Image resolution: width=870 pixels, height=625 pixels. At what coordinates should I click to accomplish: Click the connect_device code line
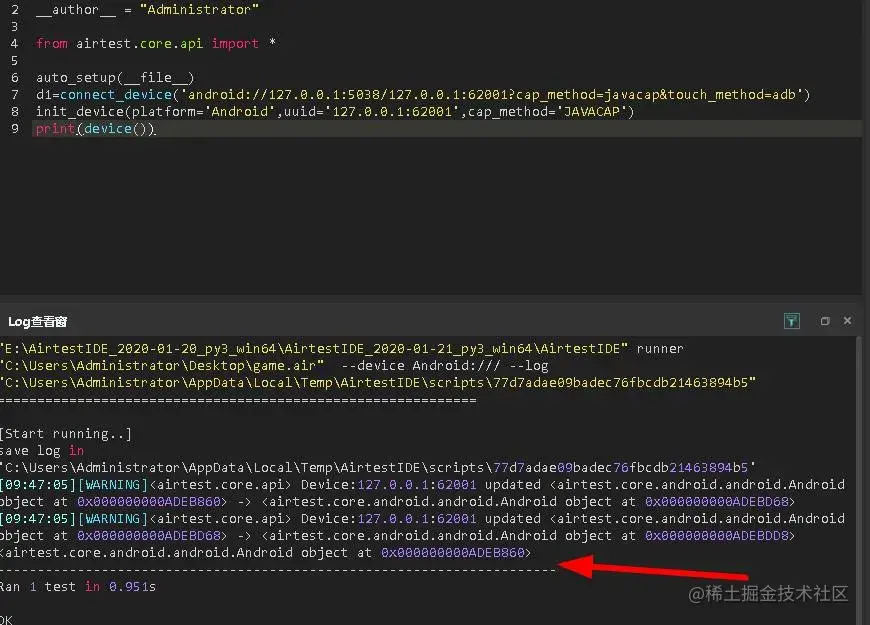(423, 95)
